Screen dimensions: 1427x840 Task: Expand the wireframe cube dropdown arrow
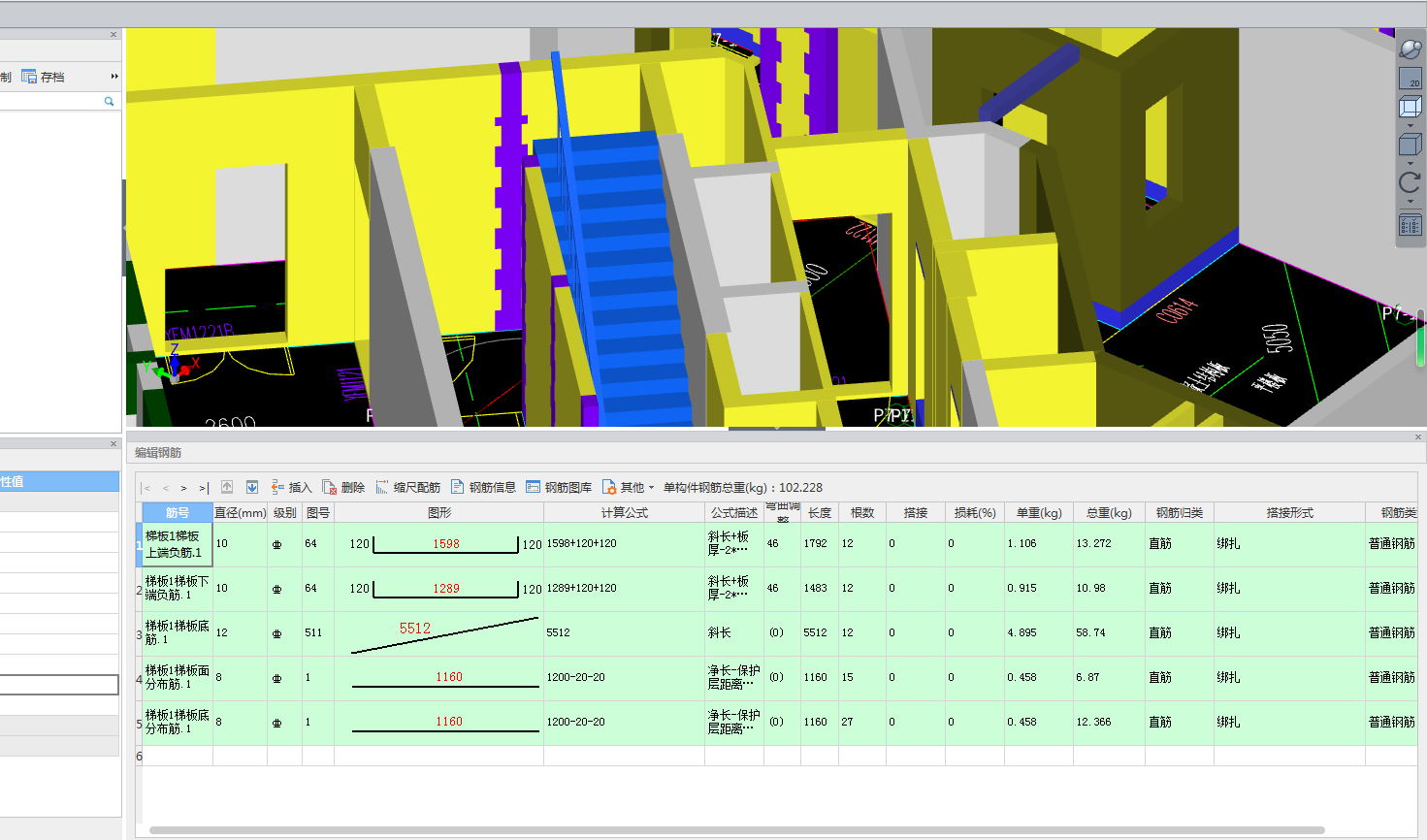(x=1411, y=125)
